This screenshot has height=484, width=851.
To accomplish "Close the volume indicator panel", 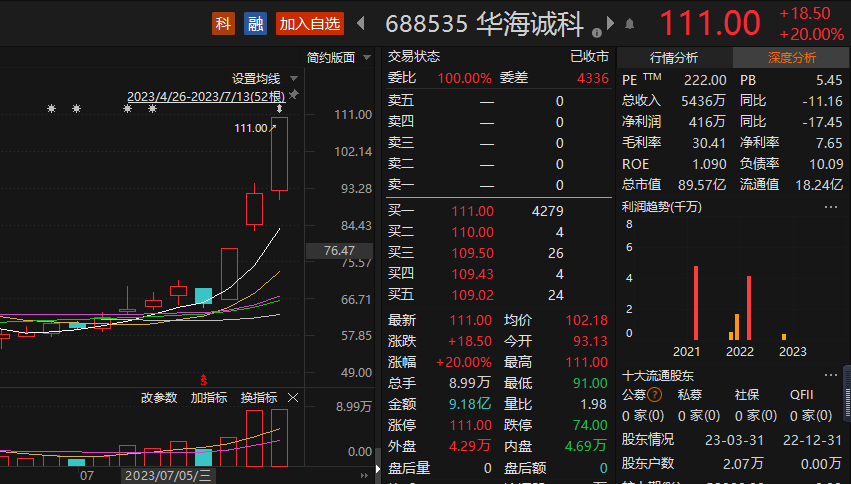I will coord(293,398).
